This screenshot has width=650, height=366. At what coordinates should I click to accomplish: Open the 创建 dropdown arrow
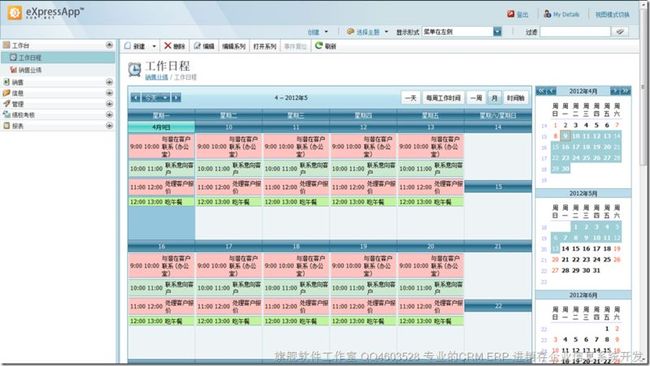click(x=326, y=32)
